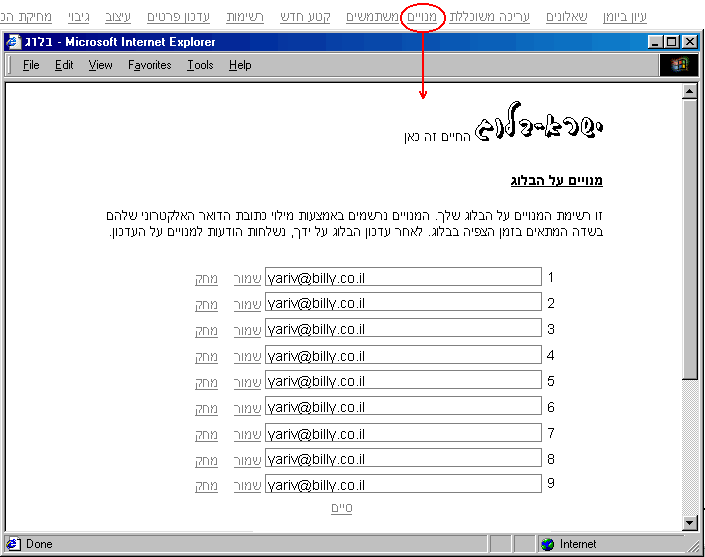Open the Tools menu
The width and height of the screenshot is (705, 557).
200,65
